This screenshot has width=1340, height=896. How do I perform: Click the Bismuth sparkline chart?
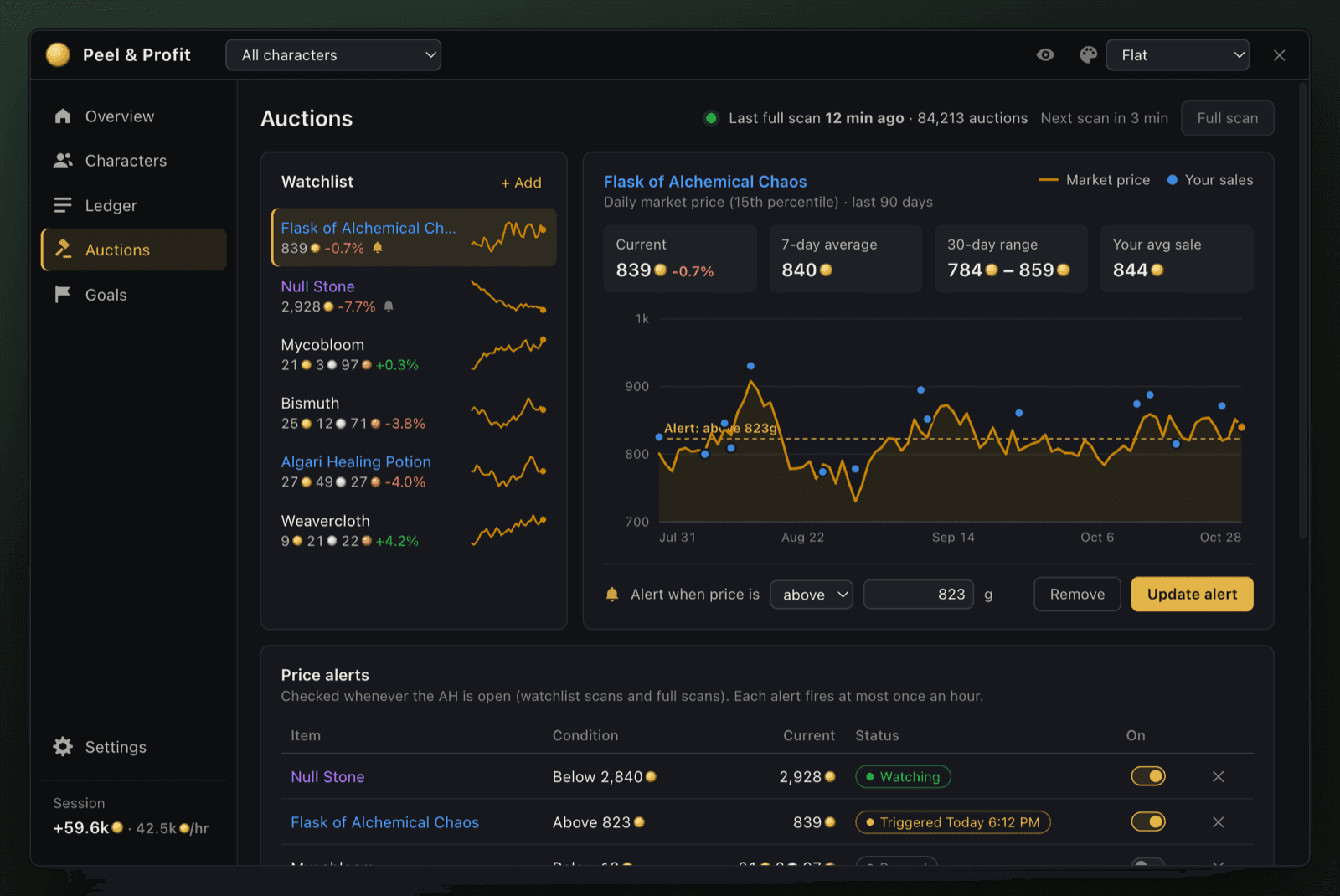[508, 413]
